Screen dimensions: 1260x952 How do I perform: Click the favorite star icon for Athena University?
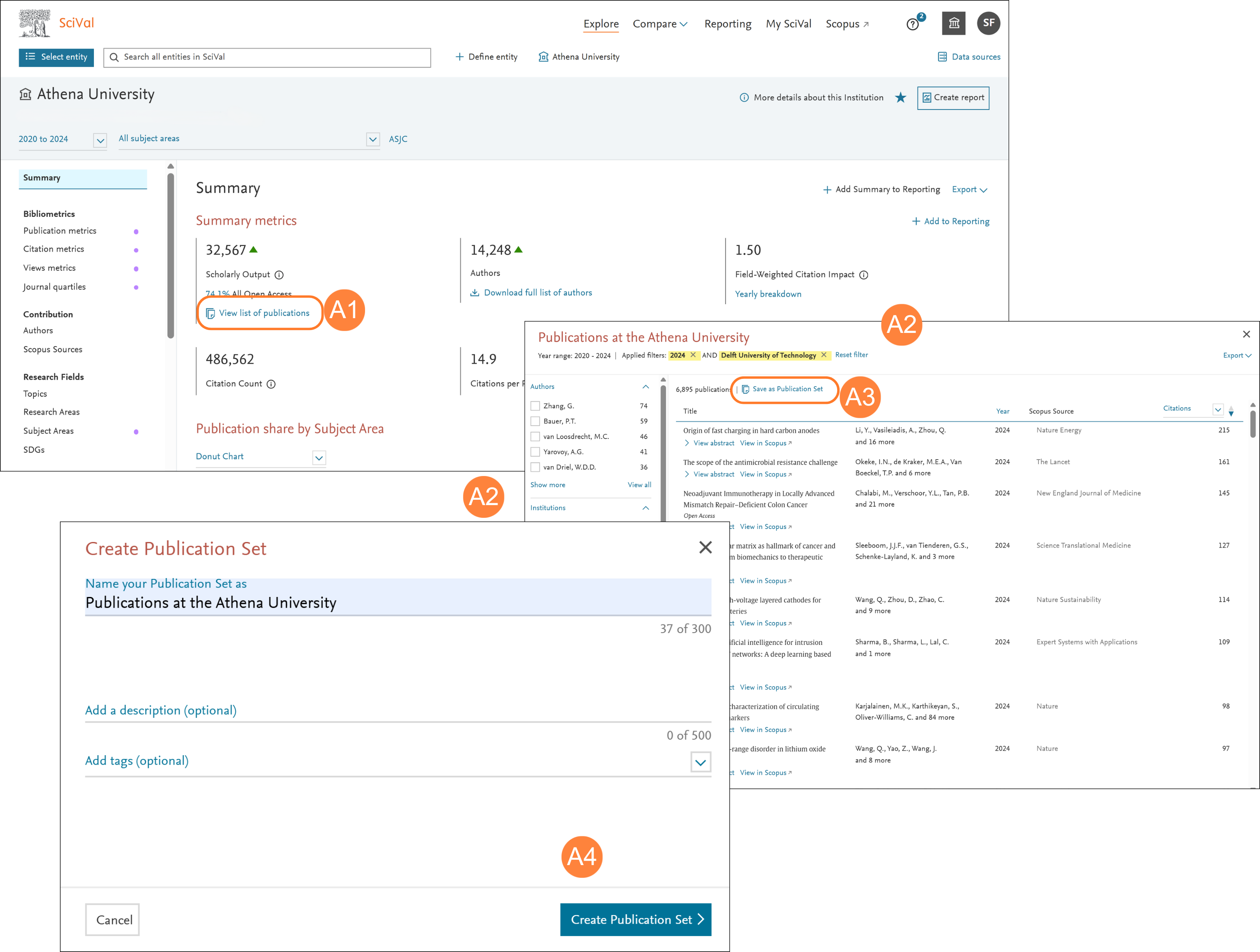coord(901,97)
